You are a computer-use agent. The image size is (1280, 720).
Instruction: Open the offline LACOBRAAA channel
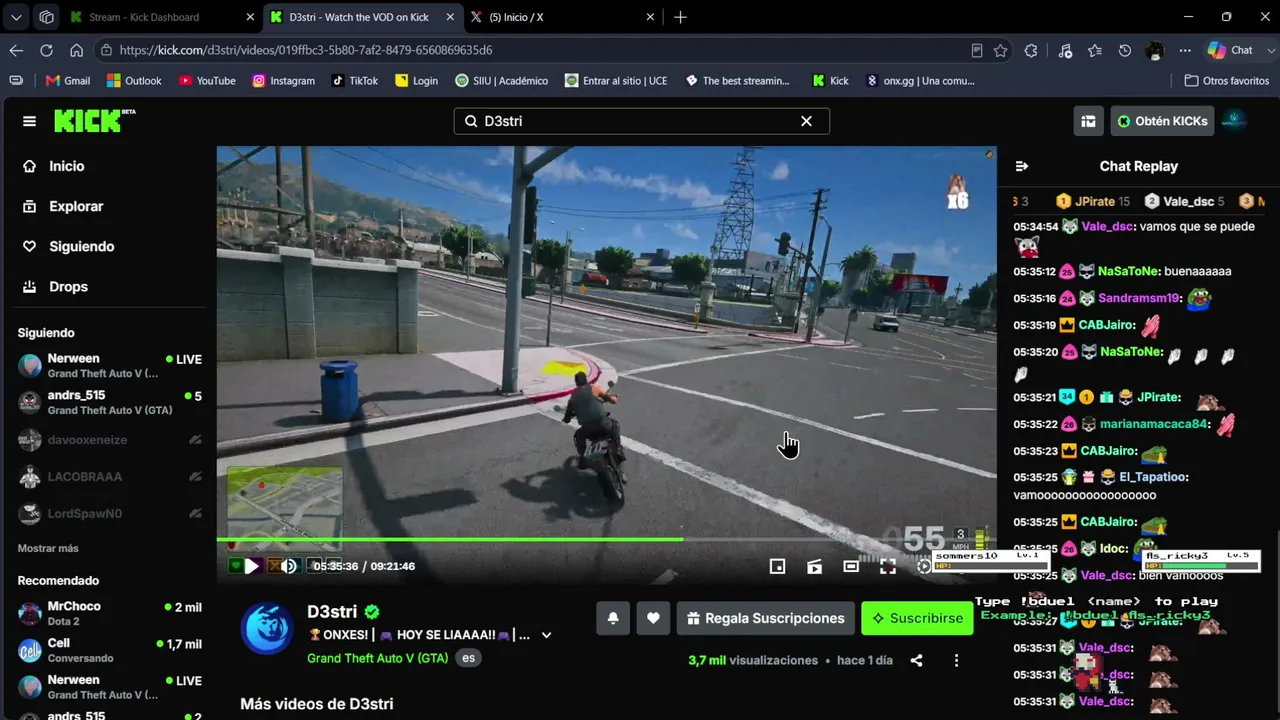click(109, 477)
